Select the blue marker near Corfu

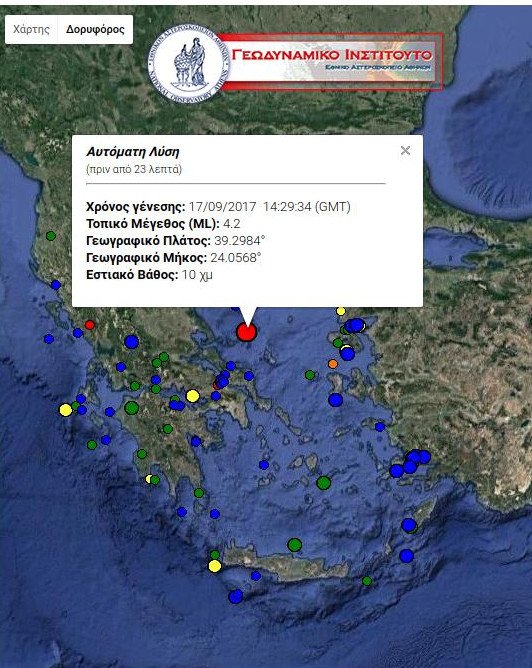tap(56, 285)
